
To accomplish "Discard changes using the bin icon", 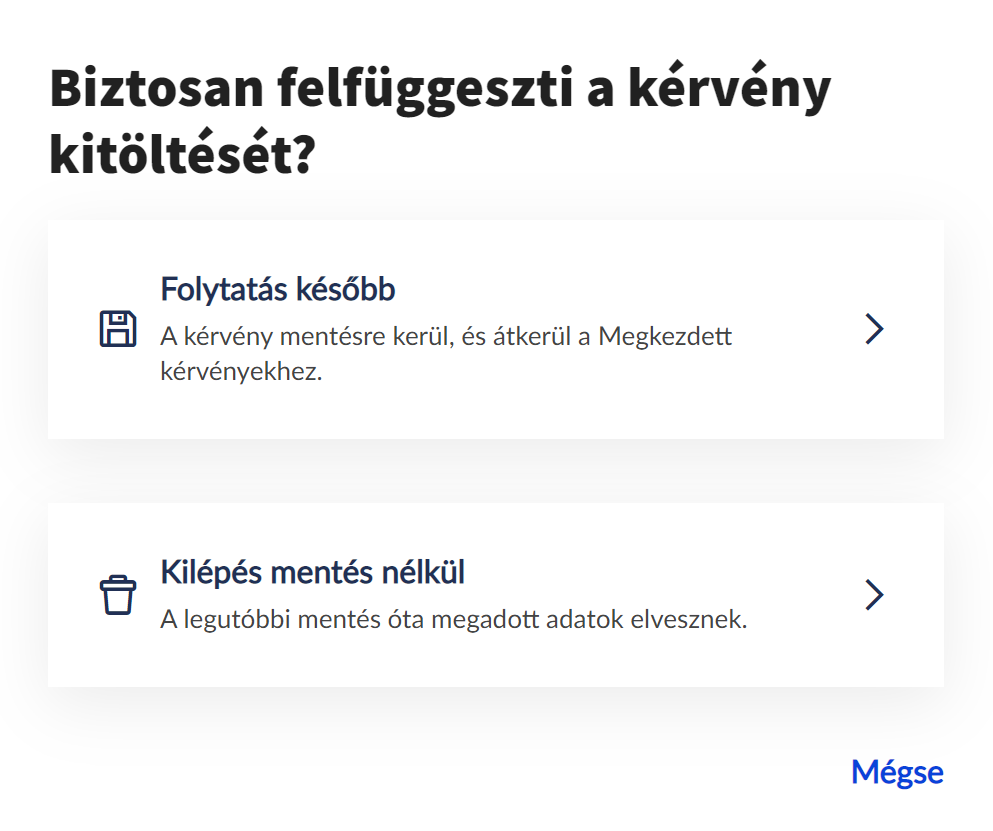I will point(117,595).
